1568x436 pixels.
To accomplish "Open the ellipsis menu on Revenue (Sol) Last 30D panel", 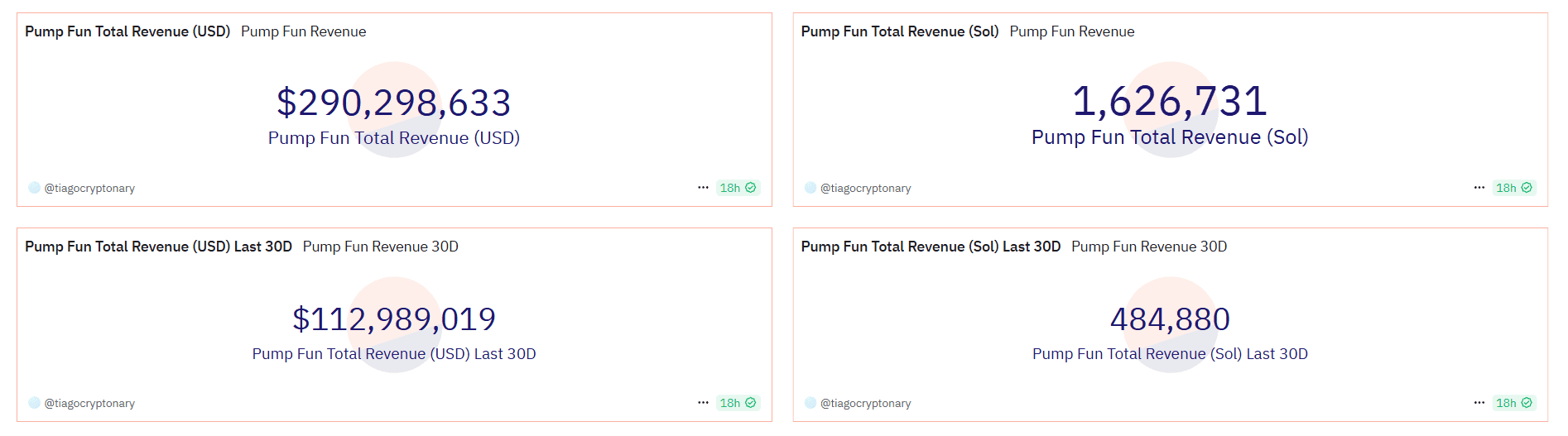I will [x=1479, y=403].
